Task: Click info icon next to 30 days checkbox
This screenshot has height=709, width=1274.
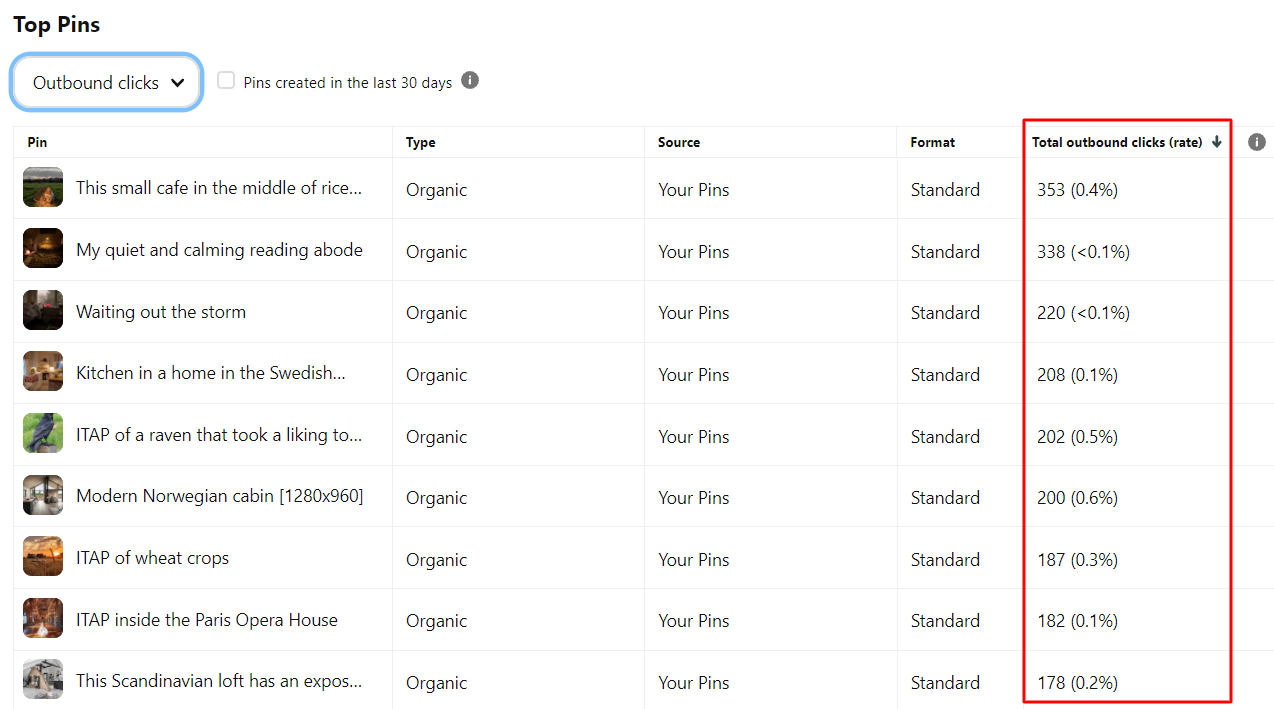Action: (x=470, y=81)
